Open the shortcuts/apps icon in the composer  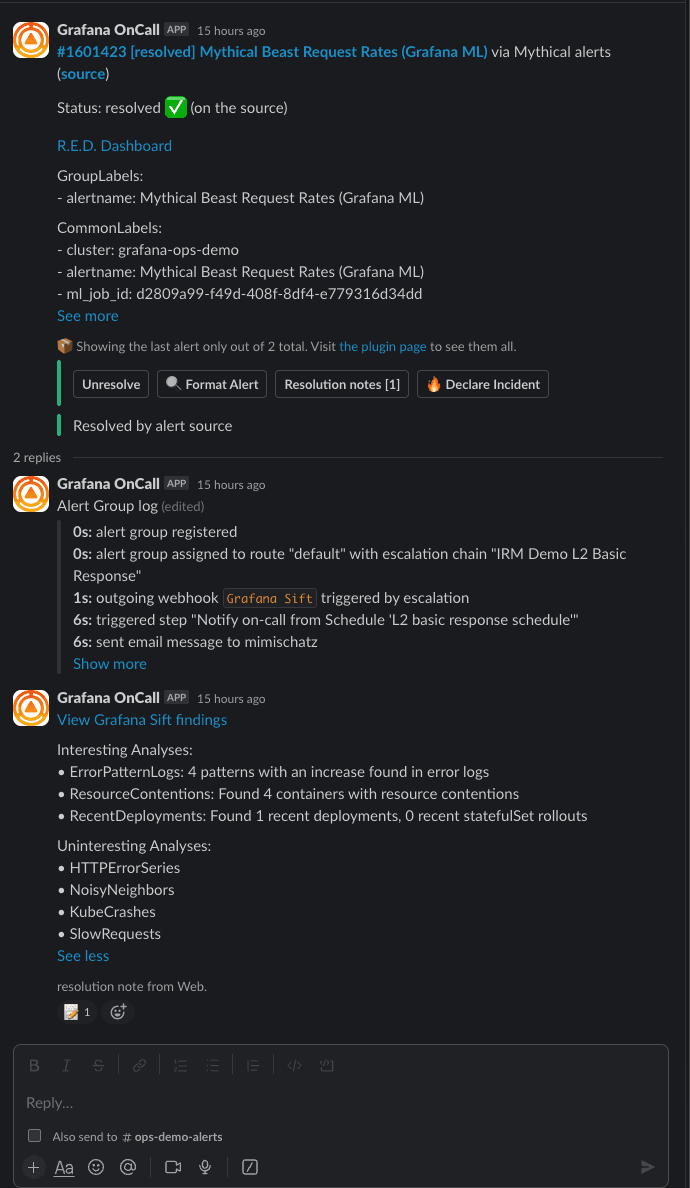pos(249,1166)
